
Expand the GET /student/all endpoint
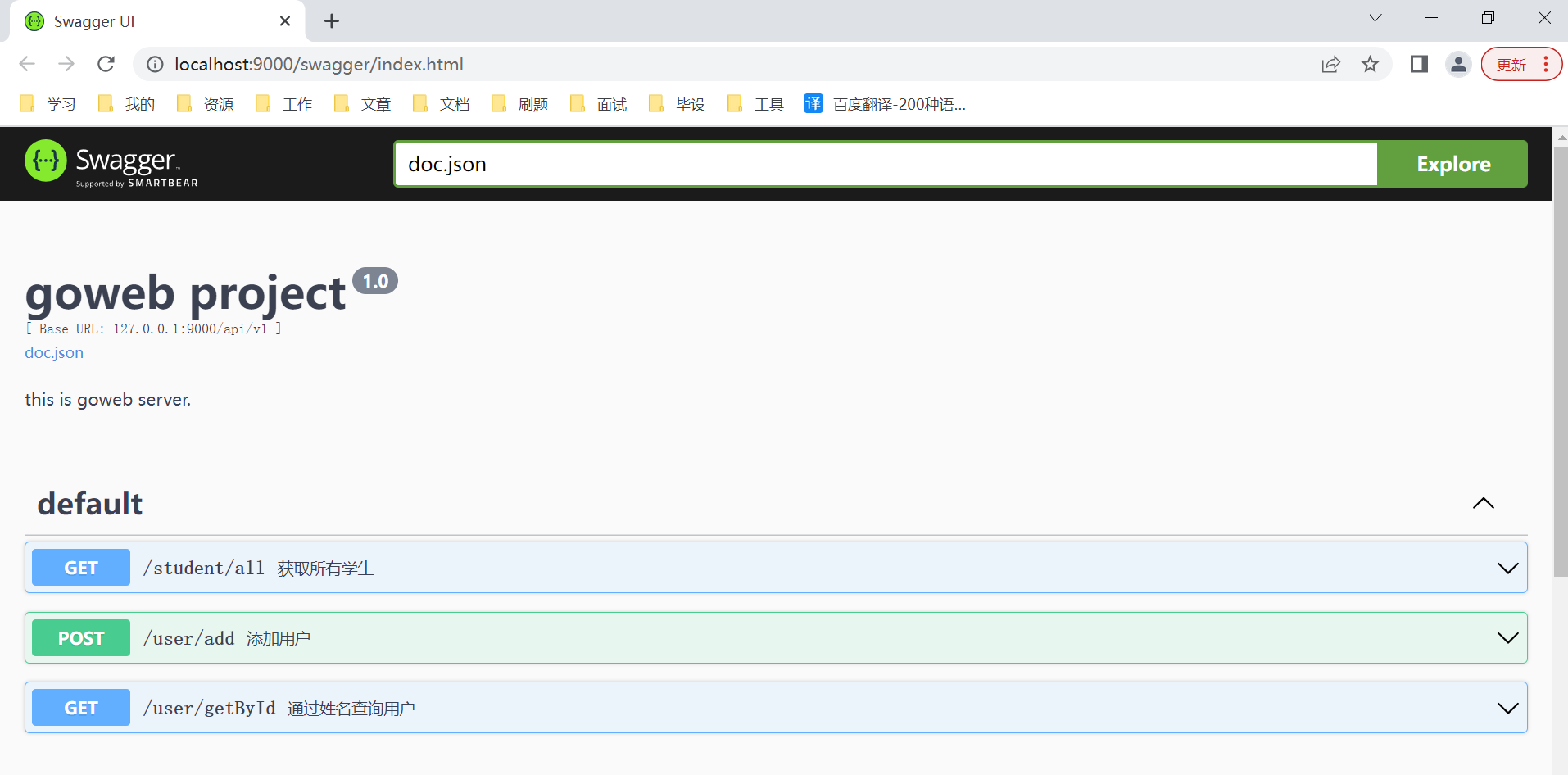(x=1507, y=568)
